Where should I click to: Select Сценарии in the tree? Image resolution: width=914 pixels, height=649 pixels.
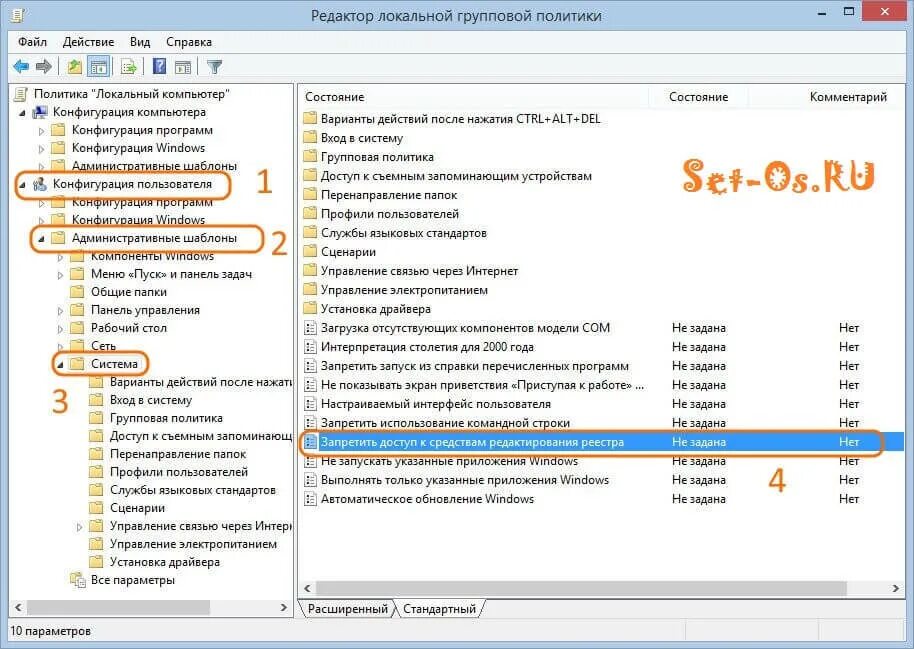[x=137, y=508]
